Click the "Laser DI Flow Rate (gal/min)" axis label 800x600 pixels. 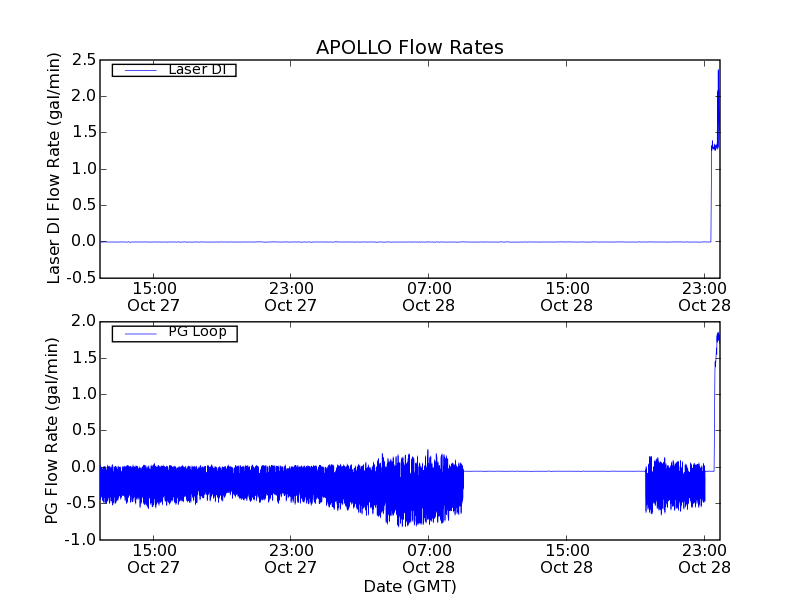tap(55, 168)
